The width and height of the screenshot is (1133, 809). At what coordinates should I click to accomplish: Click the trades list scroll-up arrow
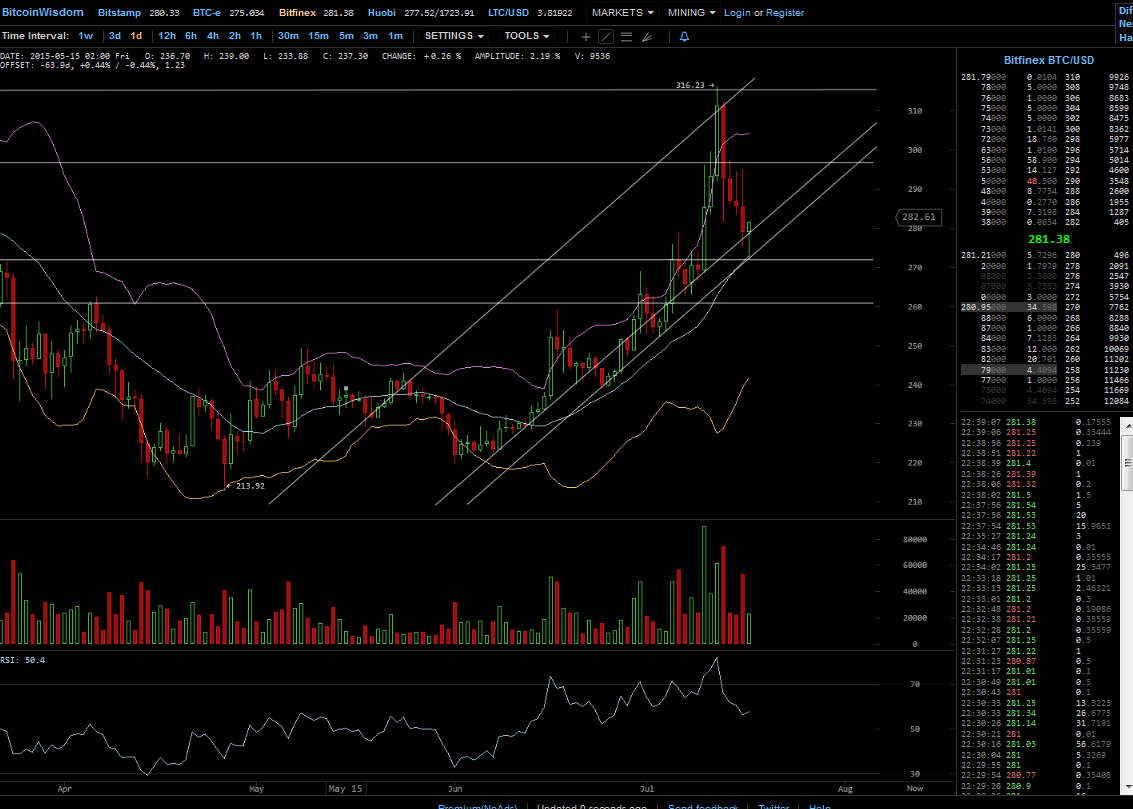[1126, 426]
